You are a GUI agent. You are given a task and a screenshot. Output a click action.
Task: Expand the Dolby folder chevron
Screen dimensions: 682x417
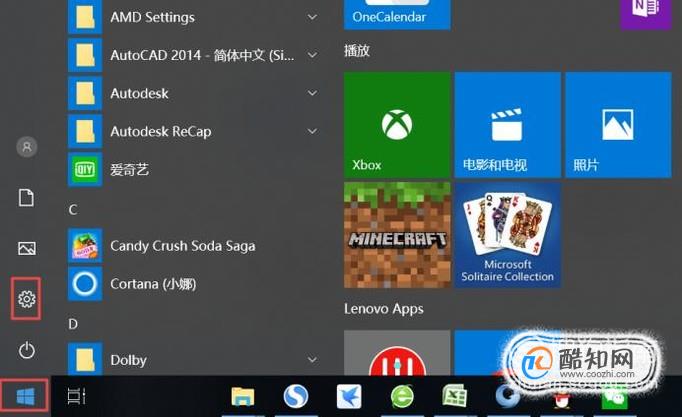pos(312,360)
